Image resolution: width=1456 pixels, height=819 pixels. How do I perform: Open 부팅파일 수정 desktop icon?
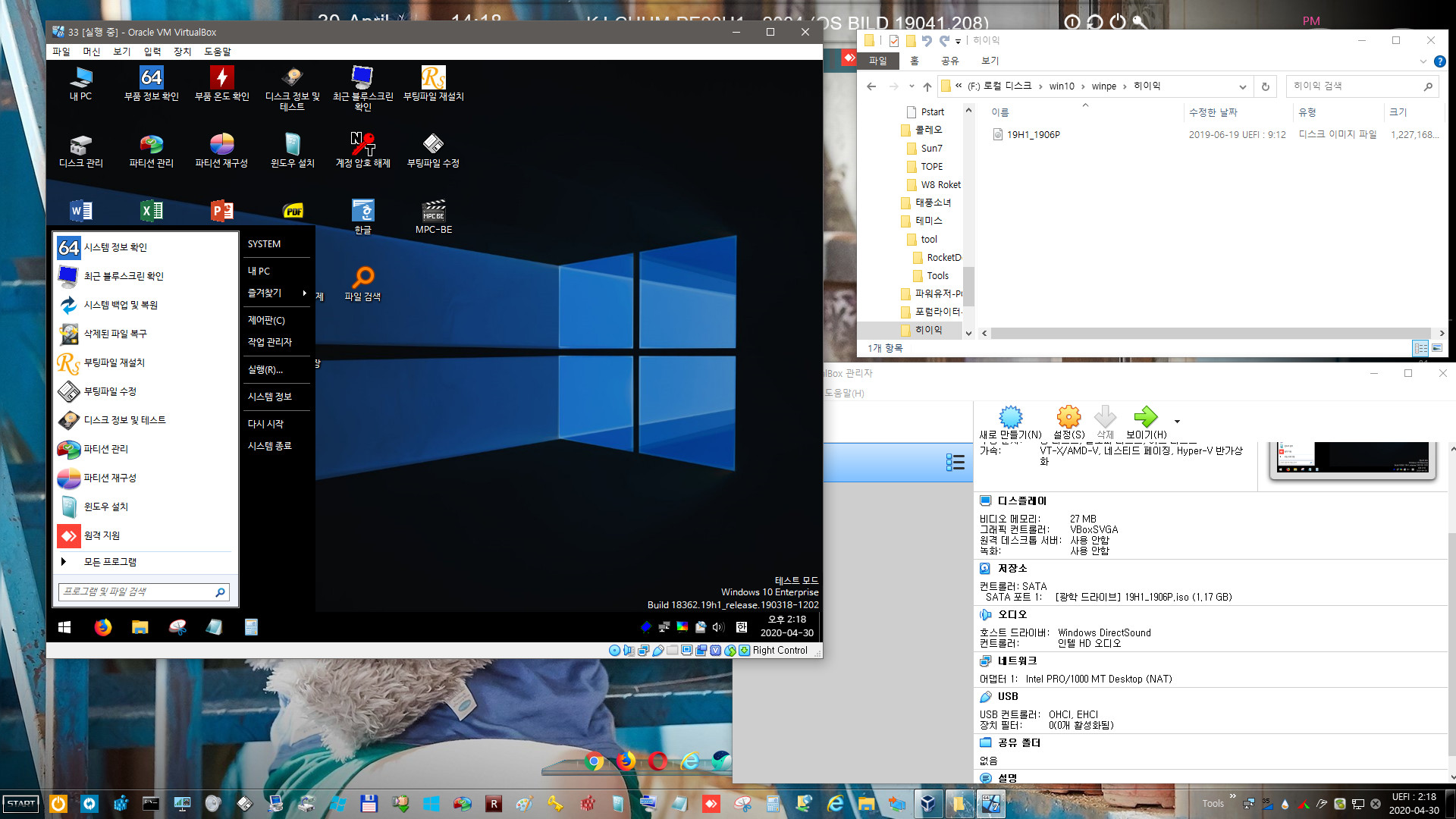pos(433,151)
